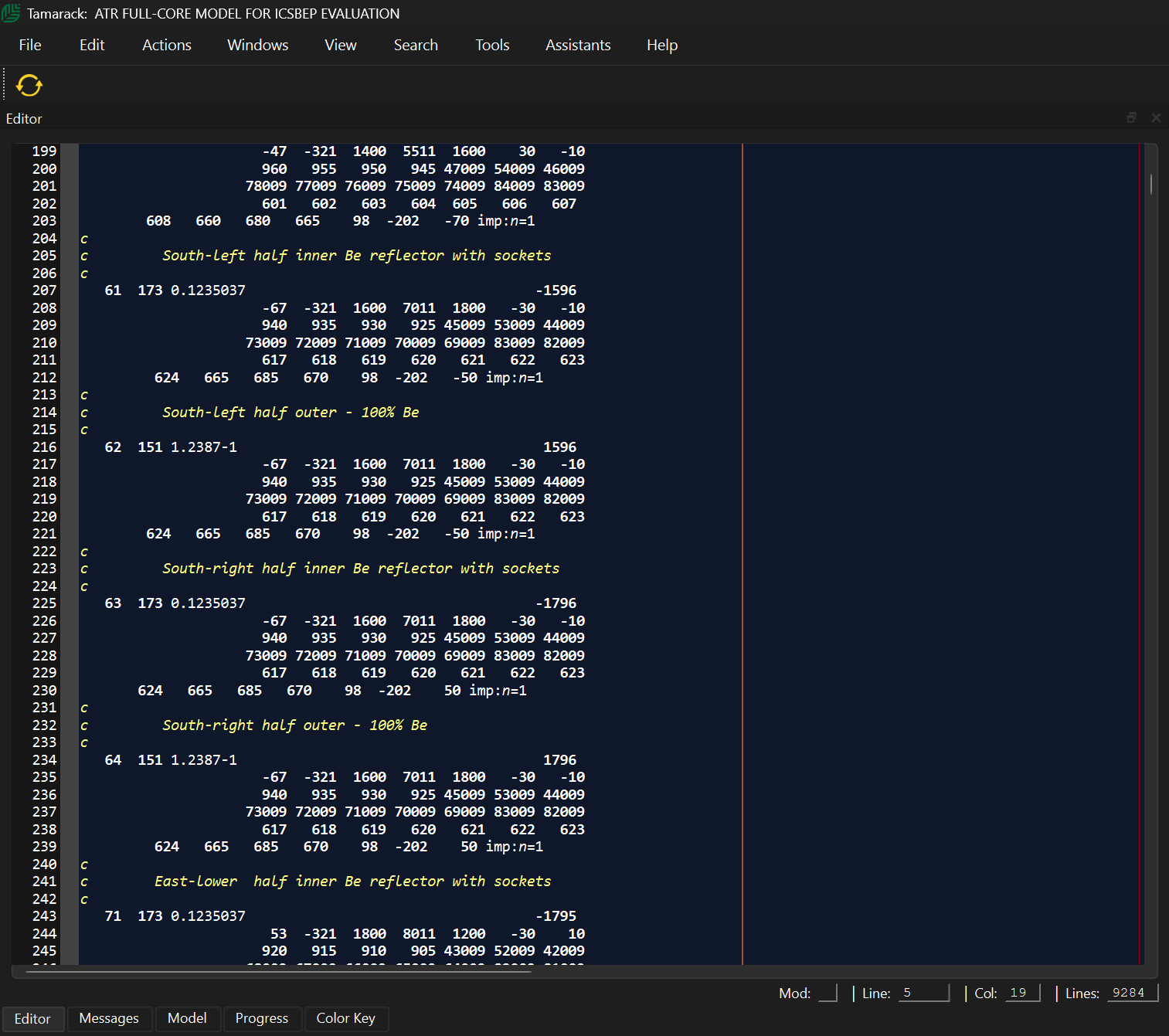Undock the Editor panel via float icon
The height and width of the screenshot is (1036, 1169).
tap(1132, 117)
